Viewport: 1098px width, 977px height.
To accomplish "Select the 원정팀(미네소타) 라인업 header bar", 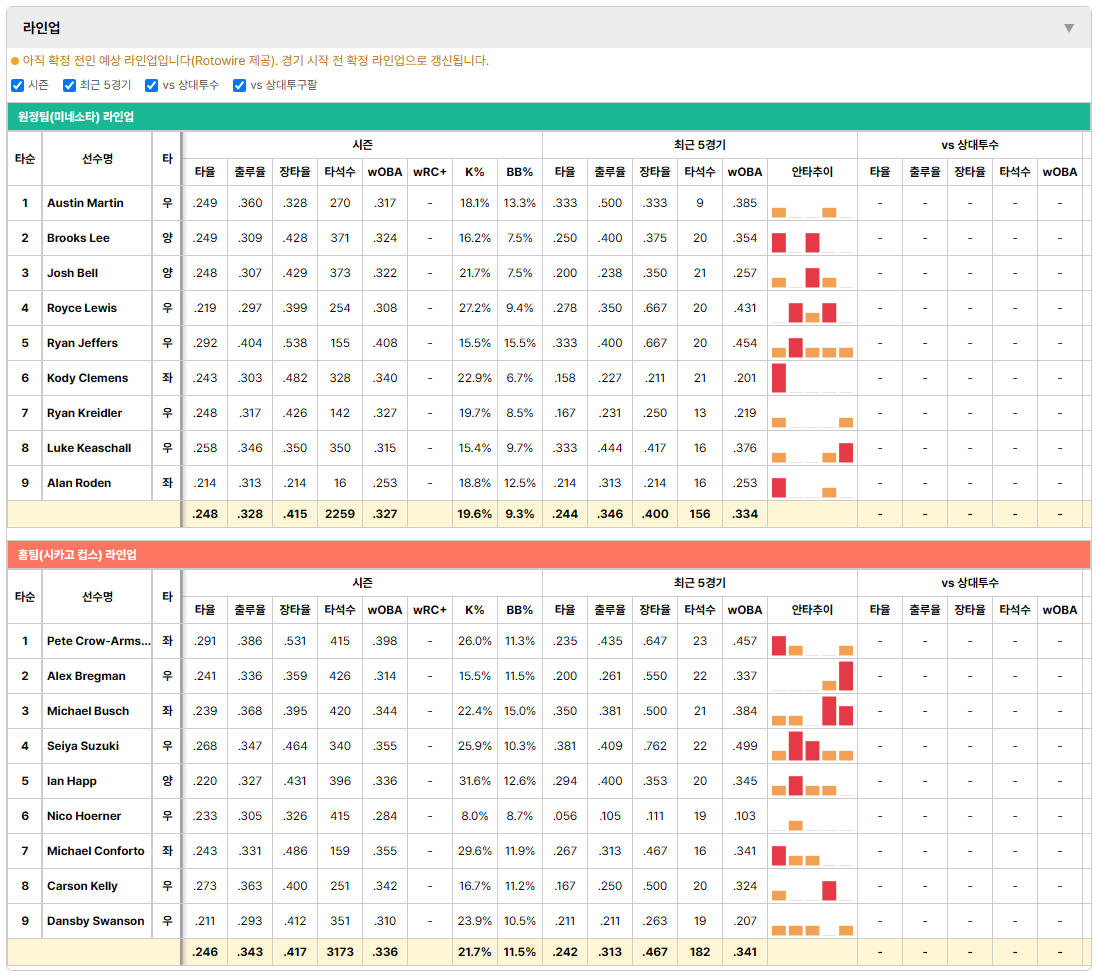I will point(549,117).
